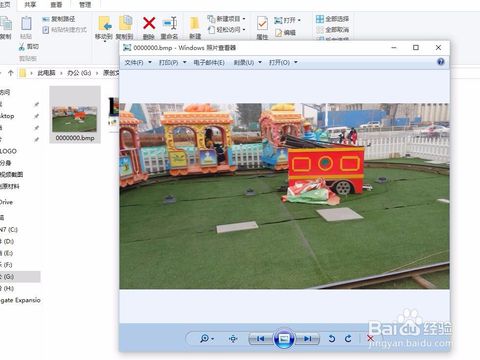The height and width of the screenshot is (360, 480).
Task: Click 全部取消 in Explorer ribbon
Action: pos(332,30)
